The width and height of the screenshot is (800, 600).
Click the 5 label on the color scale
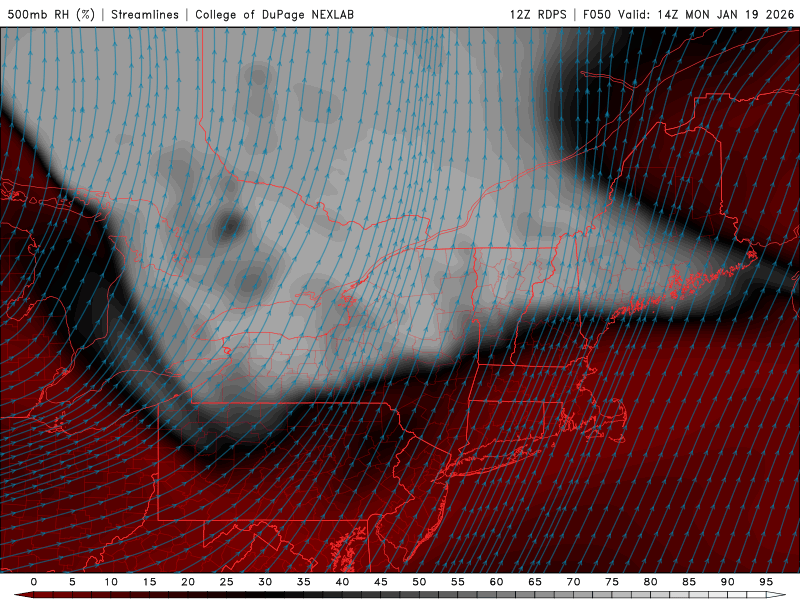point(72,582)
